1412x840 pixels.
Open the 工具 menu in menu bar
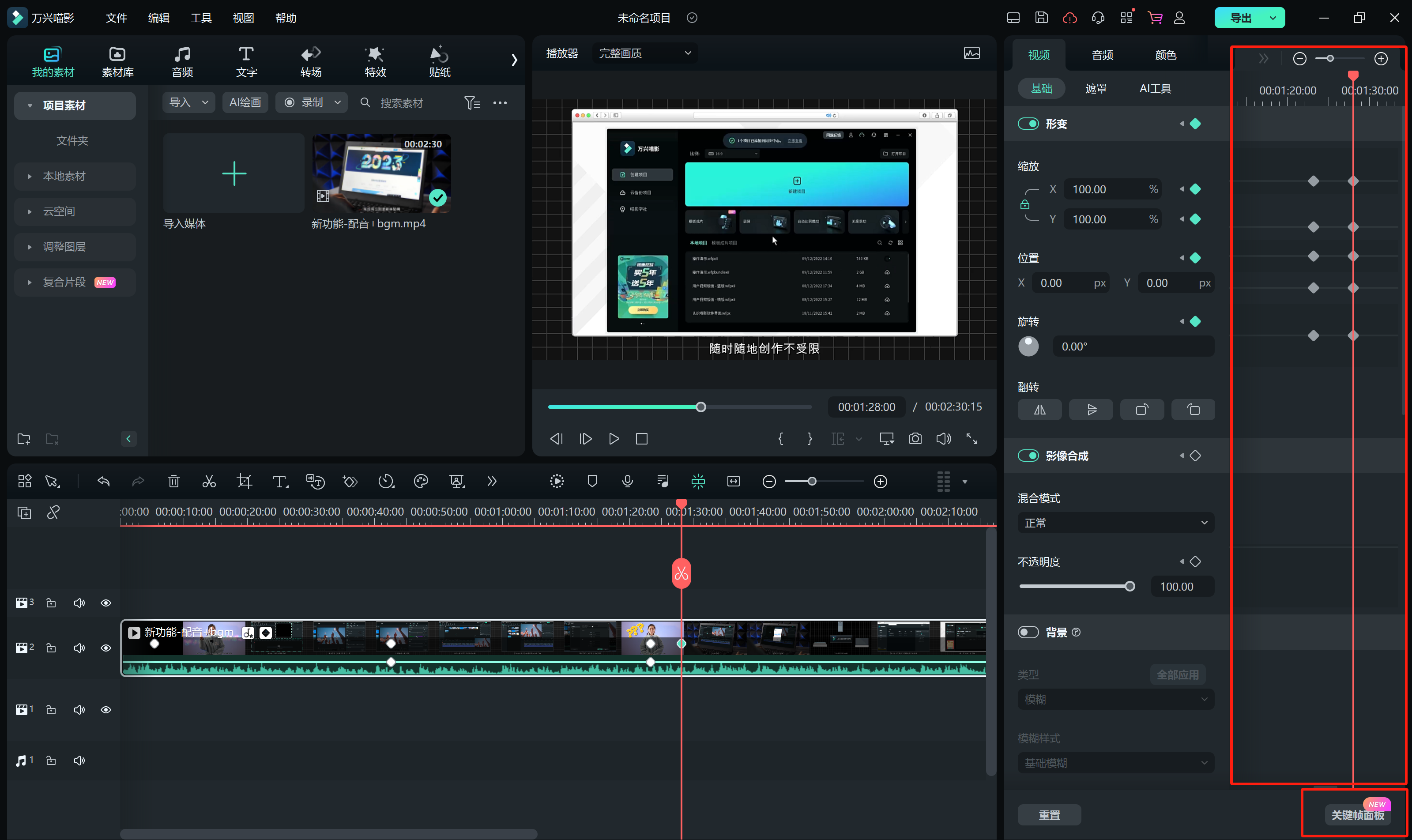[x=201, y=18]
